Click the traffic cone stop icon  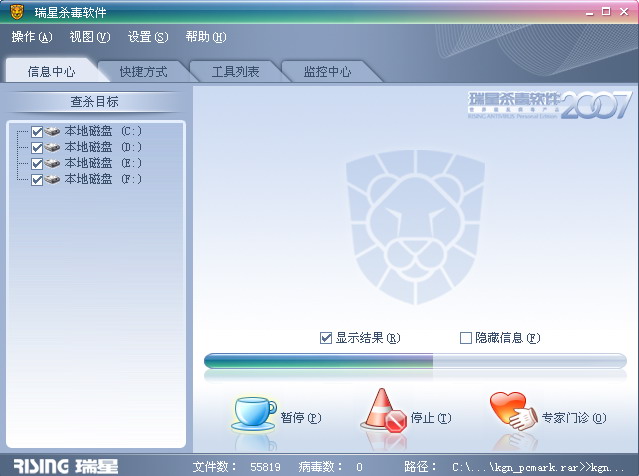[x=383, y=411]
